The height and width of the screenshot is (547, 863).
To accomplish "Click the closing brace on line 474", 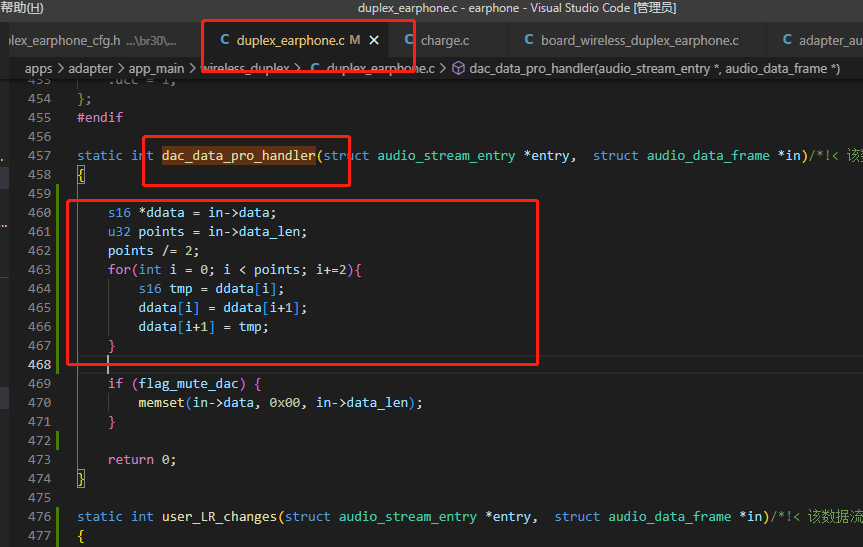I will (x=81, y=479).
